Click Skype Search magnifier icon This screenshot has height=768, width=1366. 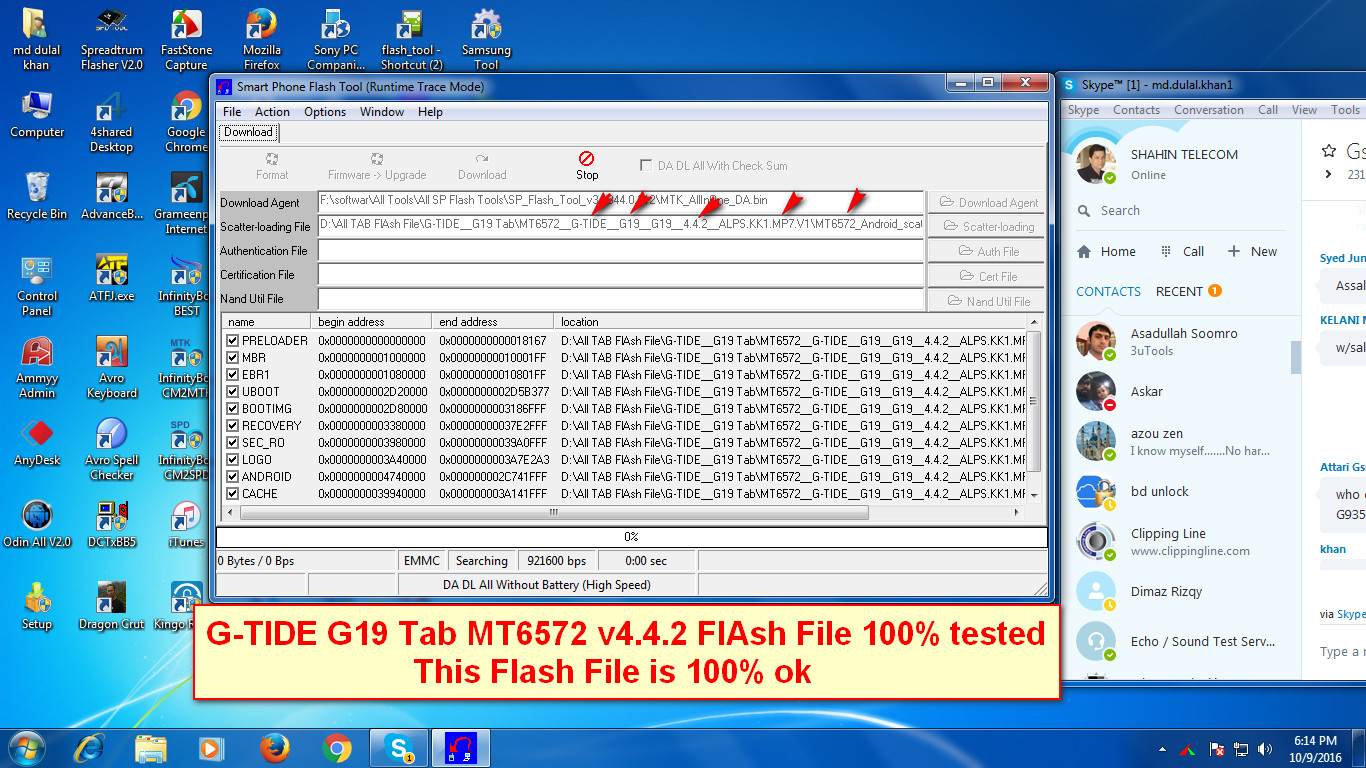1084,211
